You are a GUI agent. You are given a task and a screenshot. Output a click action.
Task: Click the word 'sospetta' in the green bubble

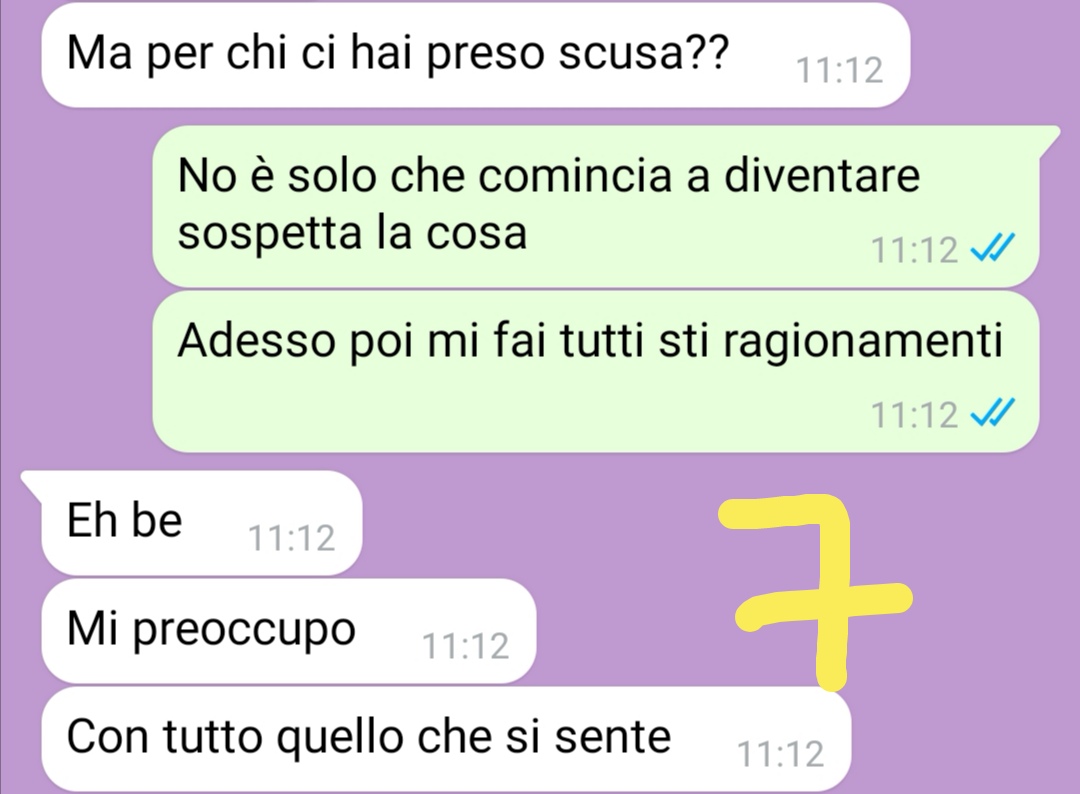pos(271,234)
